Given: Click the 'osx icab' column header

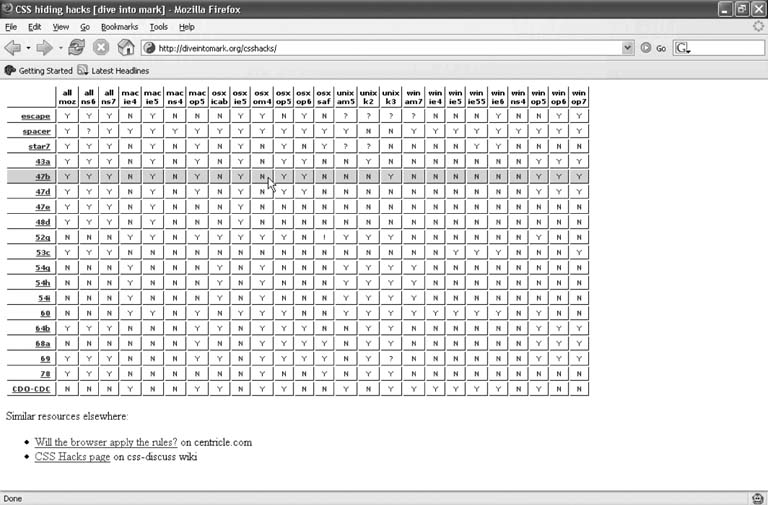Looking at the screenshot, I should [x=219, y=97].
